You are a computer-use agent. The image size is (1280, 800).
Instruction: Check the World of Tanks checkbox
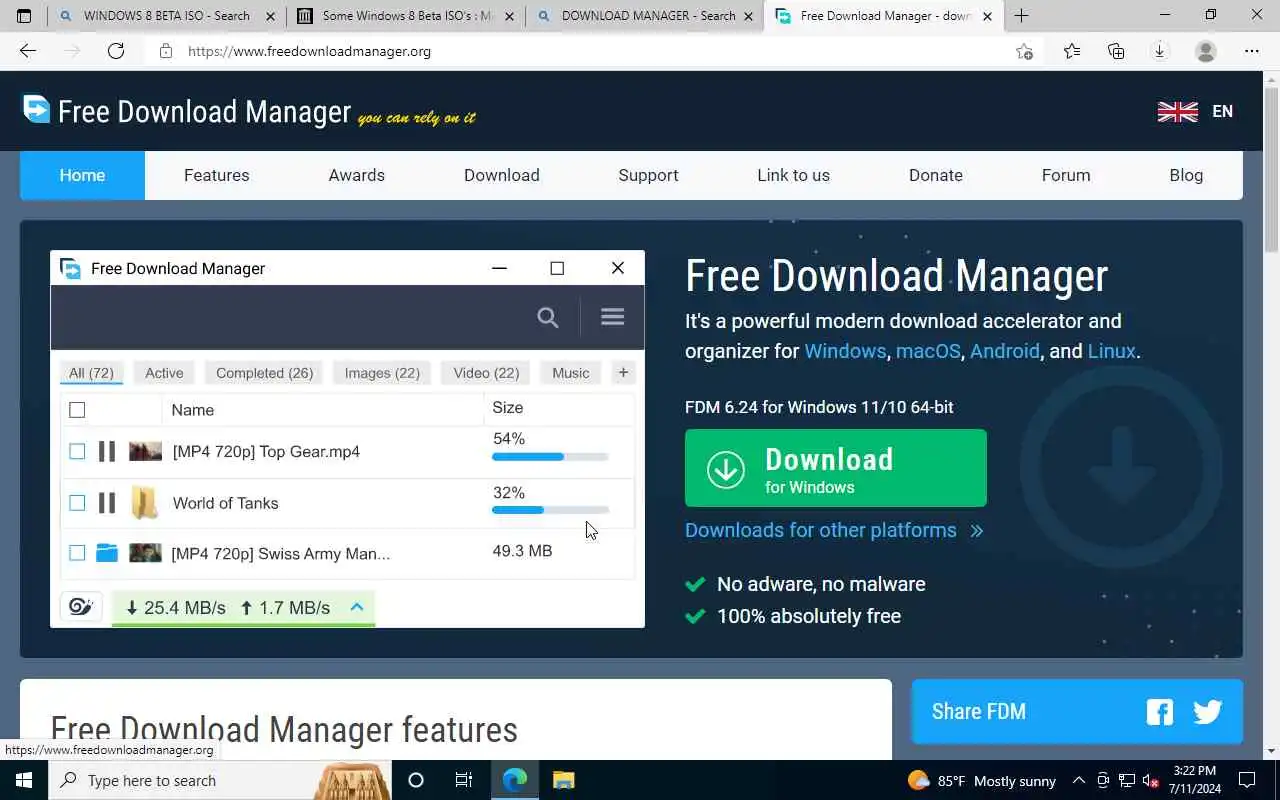point(77,503)
